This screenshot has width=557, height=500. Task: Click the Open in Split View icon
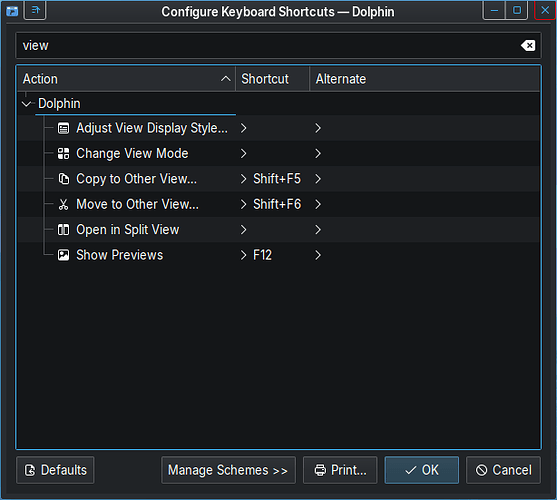click(x=64, y=230)
